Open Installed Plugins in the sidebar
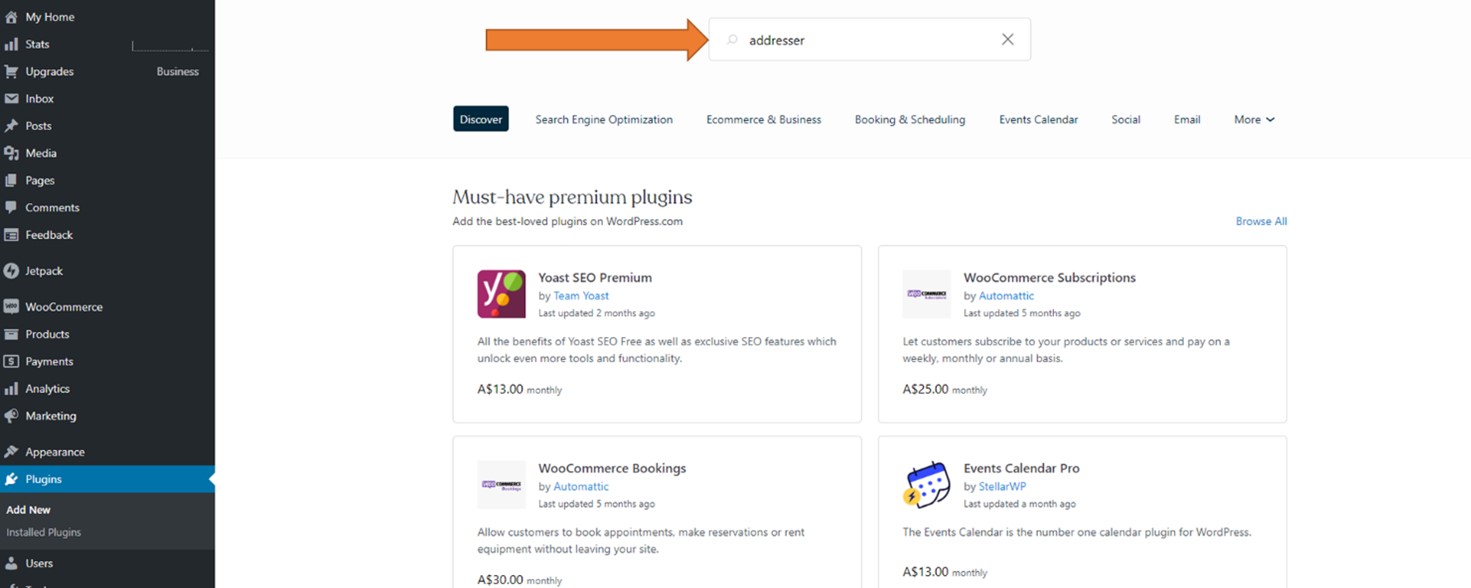Viewport: 1471px width, 588px height. [x=43, y=533]
